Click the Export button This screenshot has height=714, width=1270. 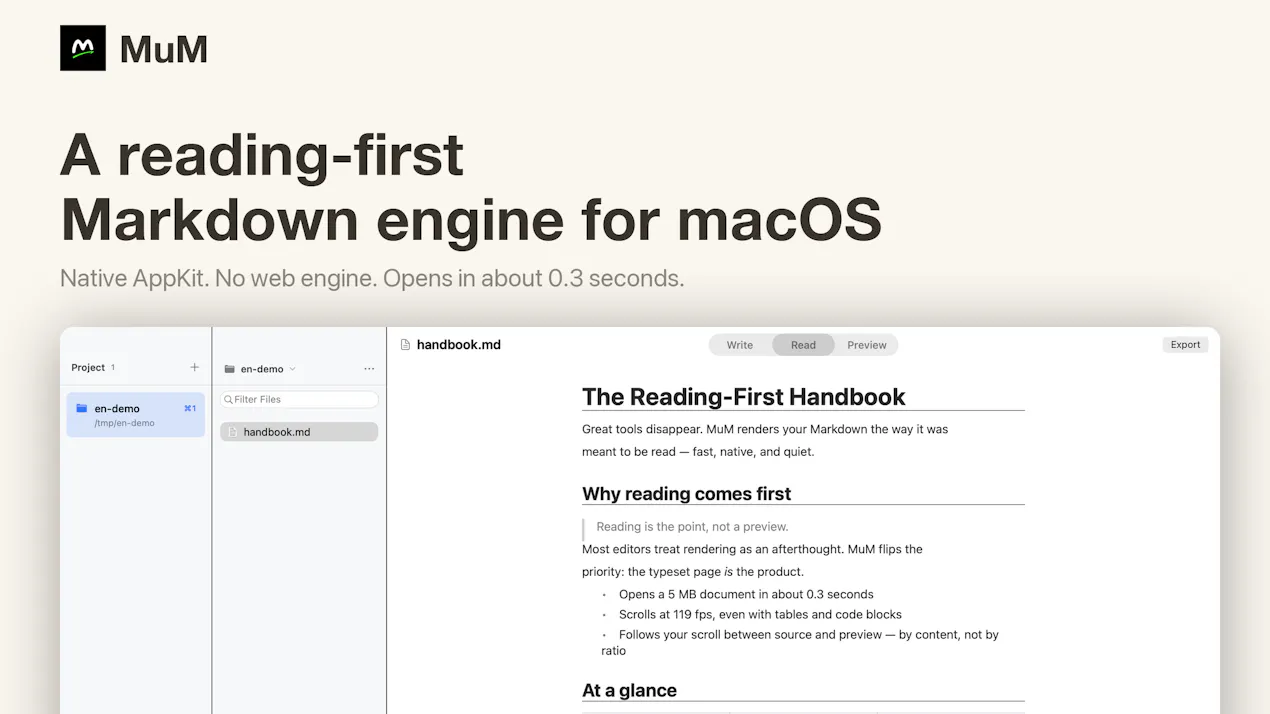(x=1185, y=344)
